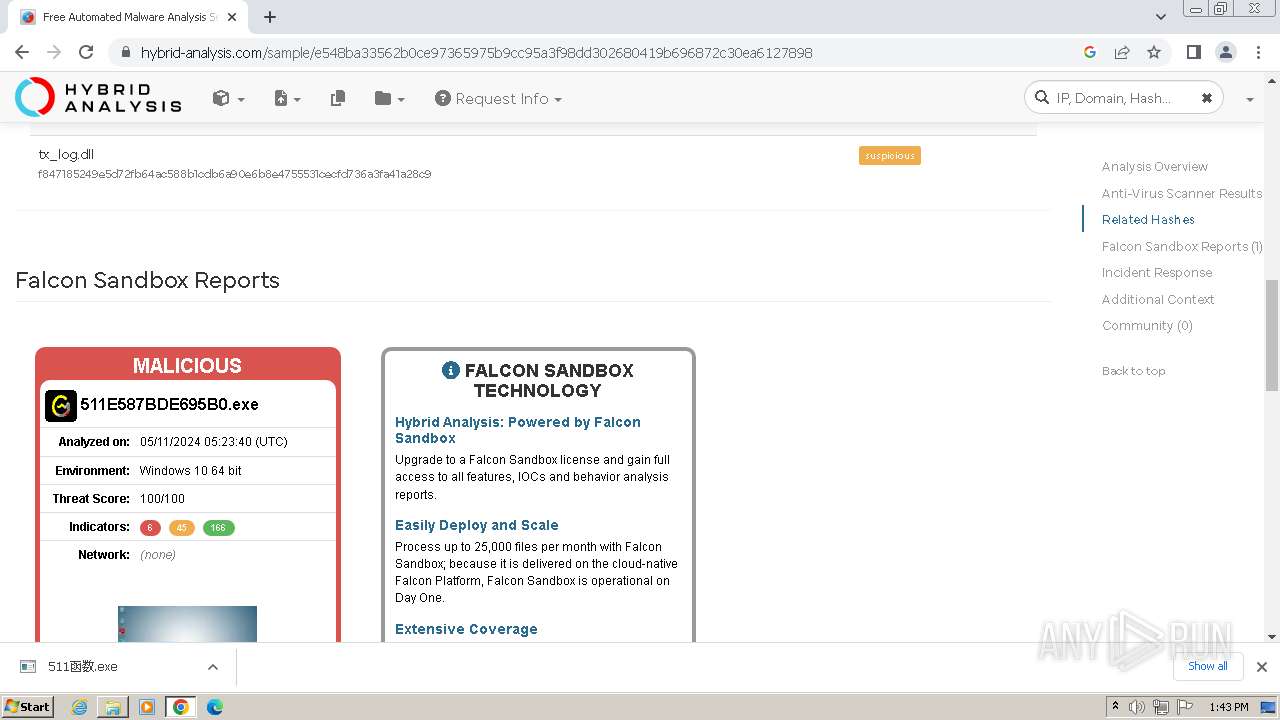Open the tab search chevron

point(1160,17)
